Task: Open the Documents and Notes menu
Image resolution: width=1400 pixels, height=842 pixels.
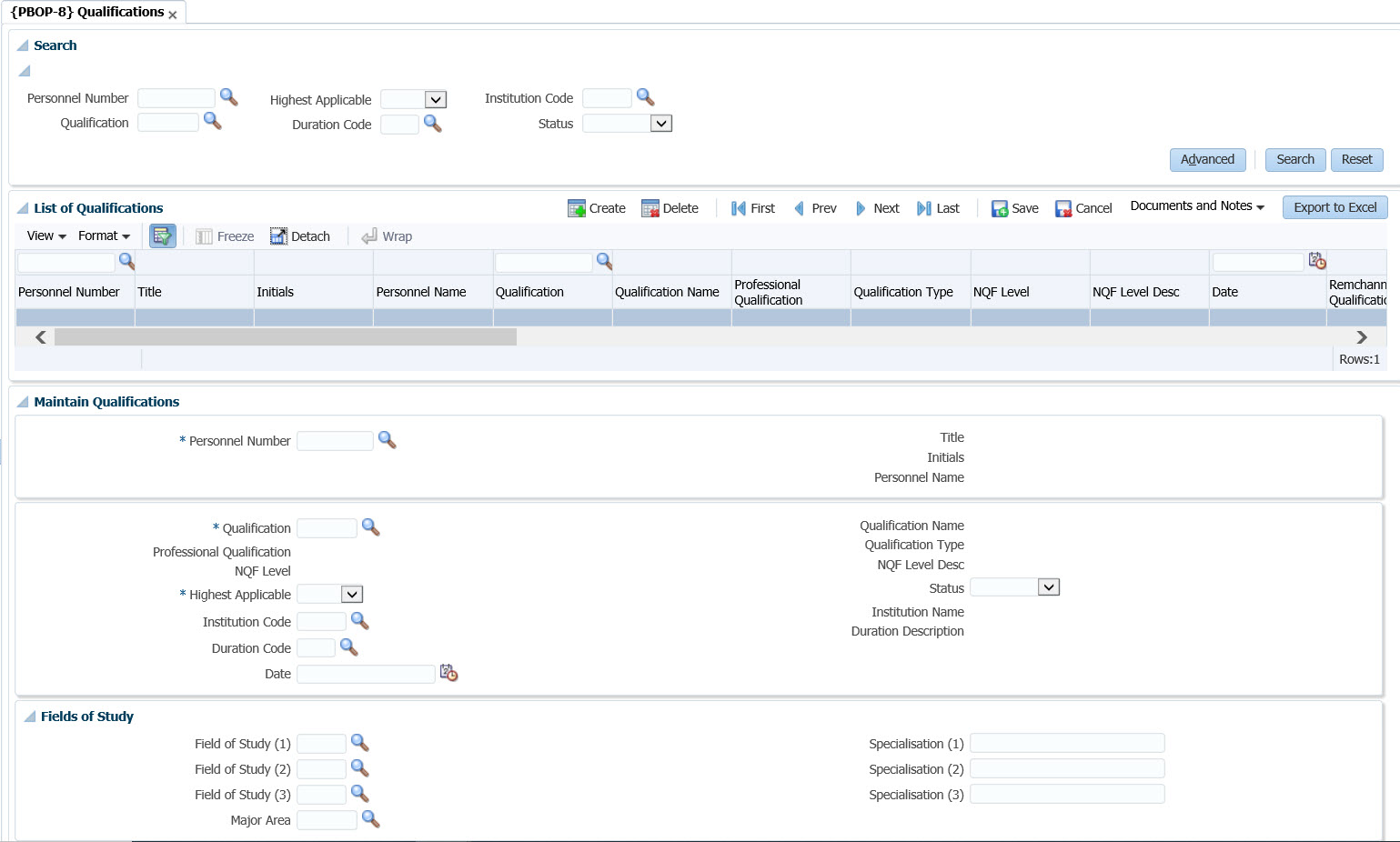Action: pos(1196,206)
